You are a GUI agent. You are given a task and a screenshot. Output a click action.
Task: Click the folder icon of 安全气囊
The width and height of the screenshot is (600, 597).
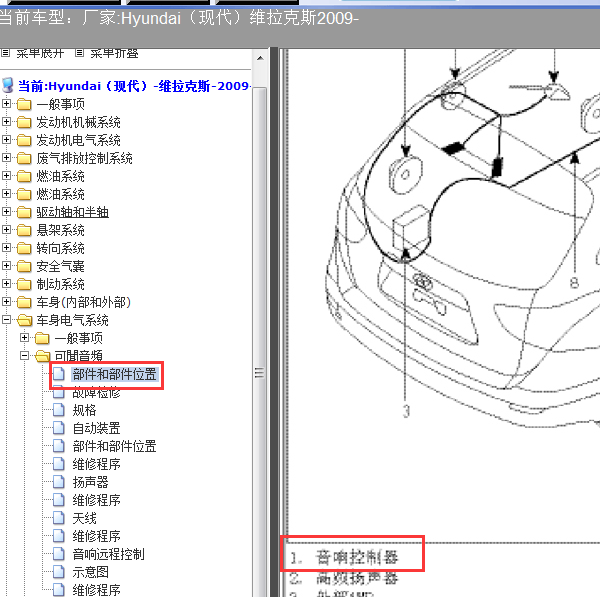[x=24, y=266]
